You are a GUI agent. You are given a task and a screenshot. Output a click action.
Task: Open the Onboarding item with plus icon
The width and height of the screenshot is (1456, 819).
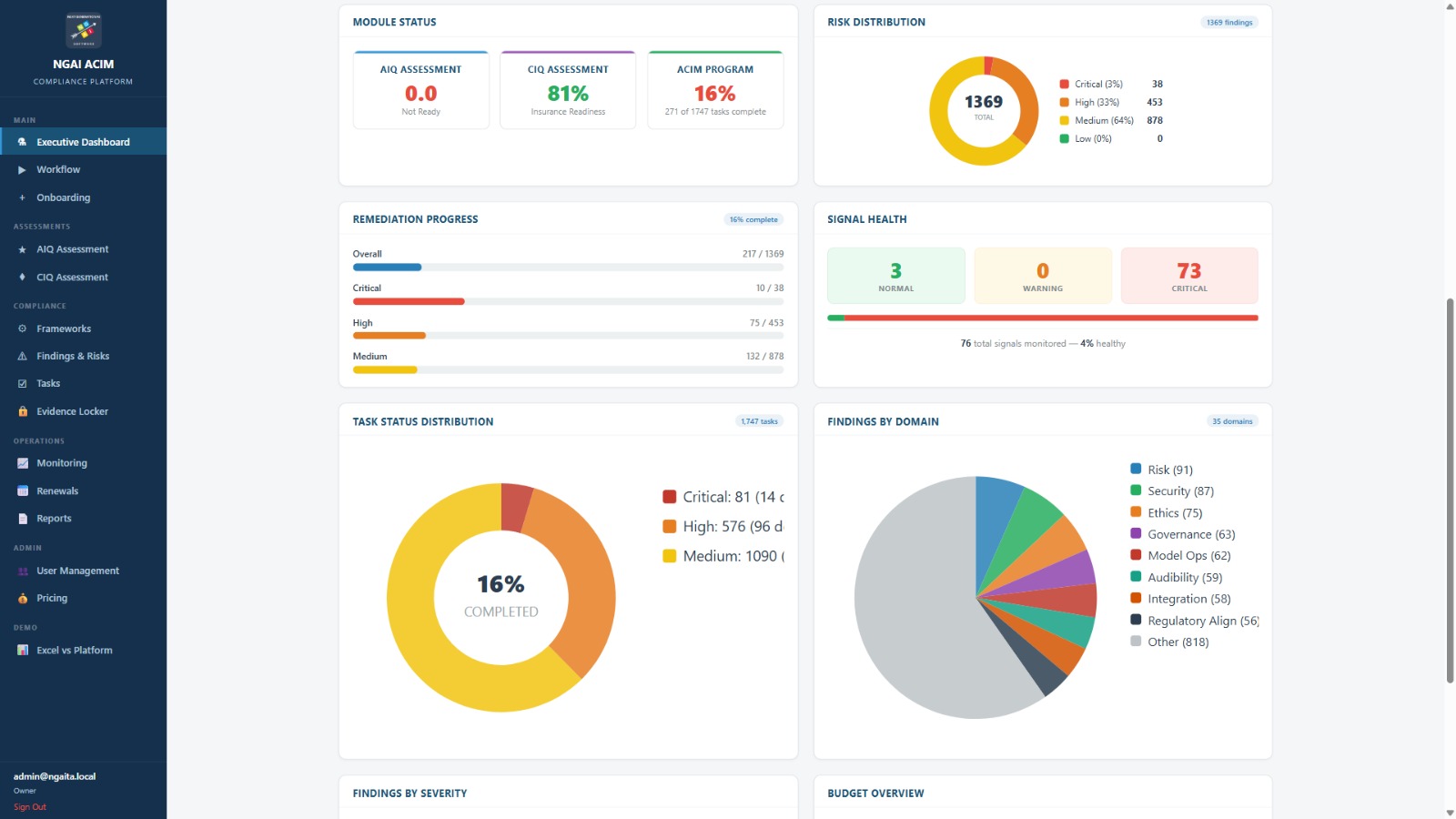[x=63, y=197]
